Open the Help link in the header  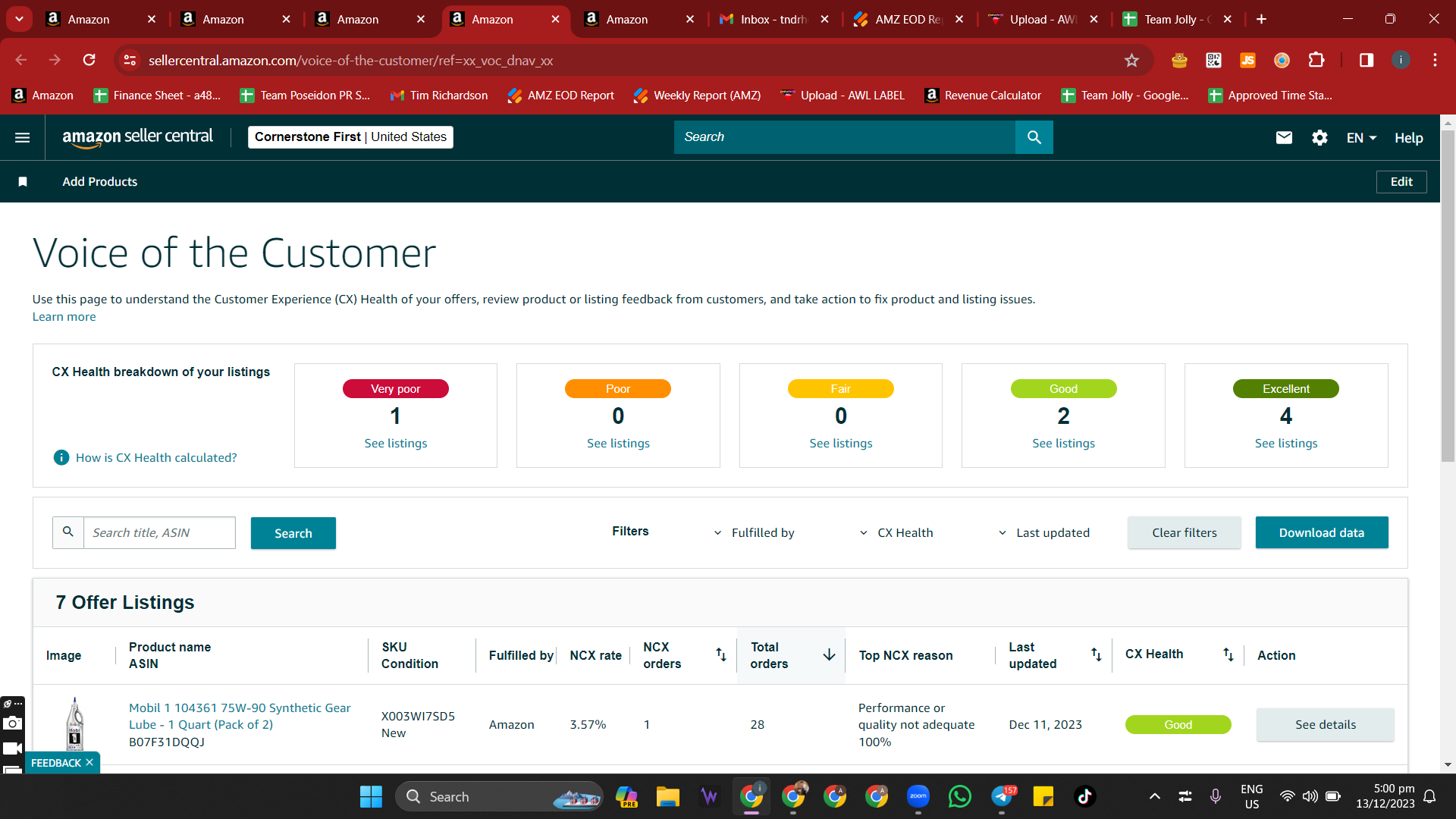(1408, 137)
